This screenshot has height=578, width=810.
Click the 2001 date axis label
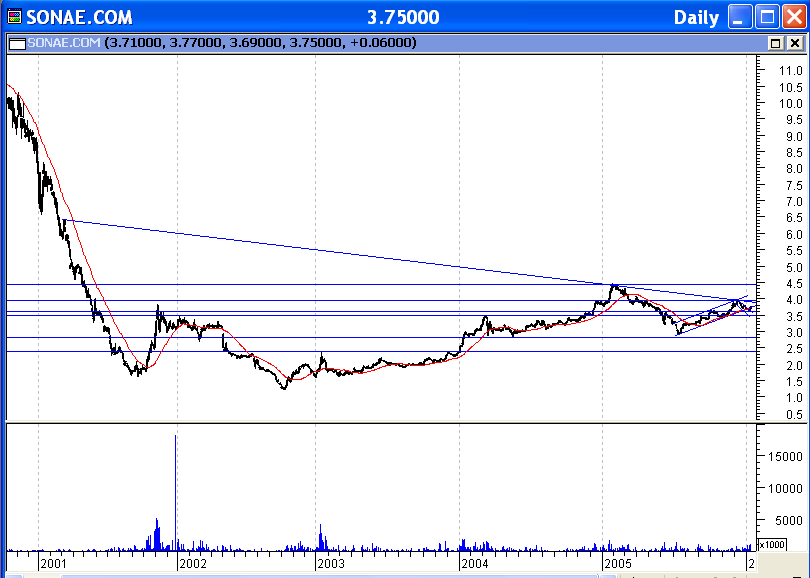pos(54,563)
